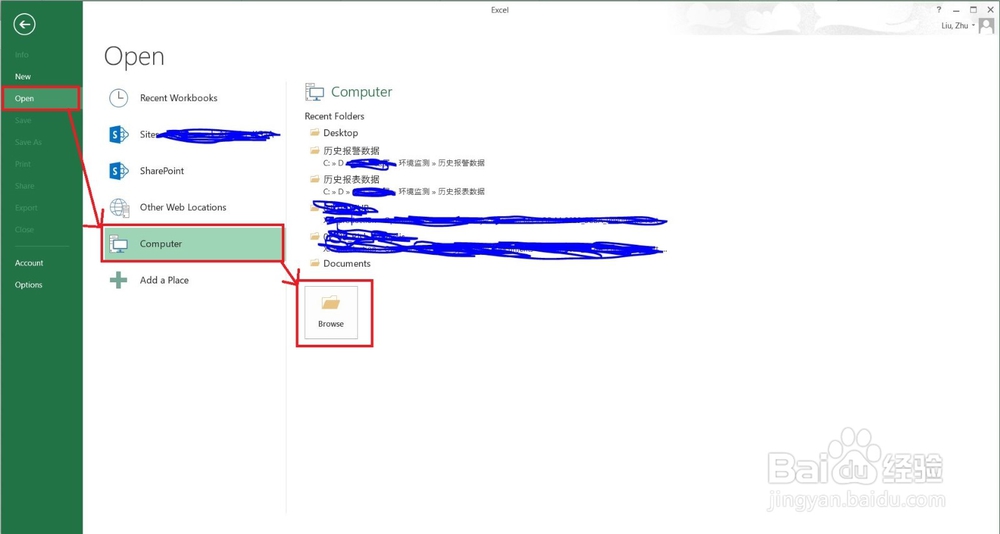Select the SharePoint place label
This screenshot has width=1000, height=534.
point(162,171)
